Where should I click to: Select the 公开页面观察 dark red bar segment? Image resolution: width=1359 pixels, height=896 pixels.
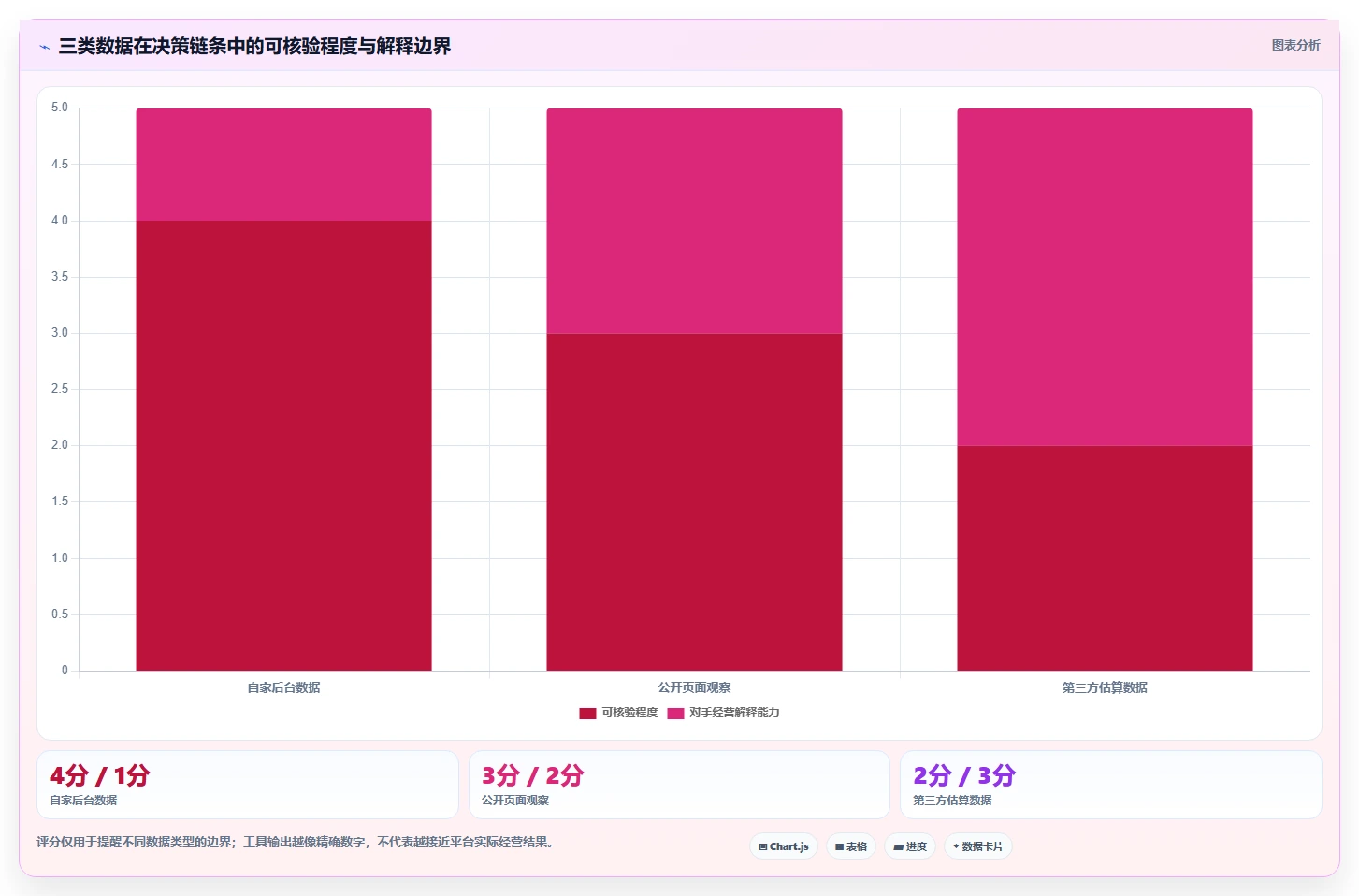pos(694,501)
